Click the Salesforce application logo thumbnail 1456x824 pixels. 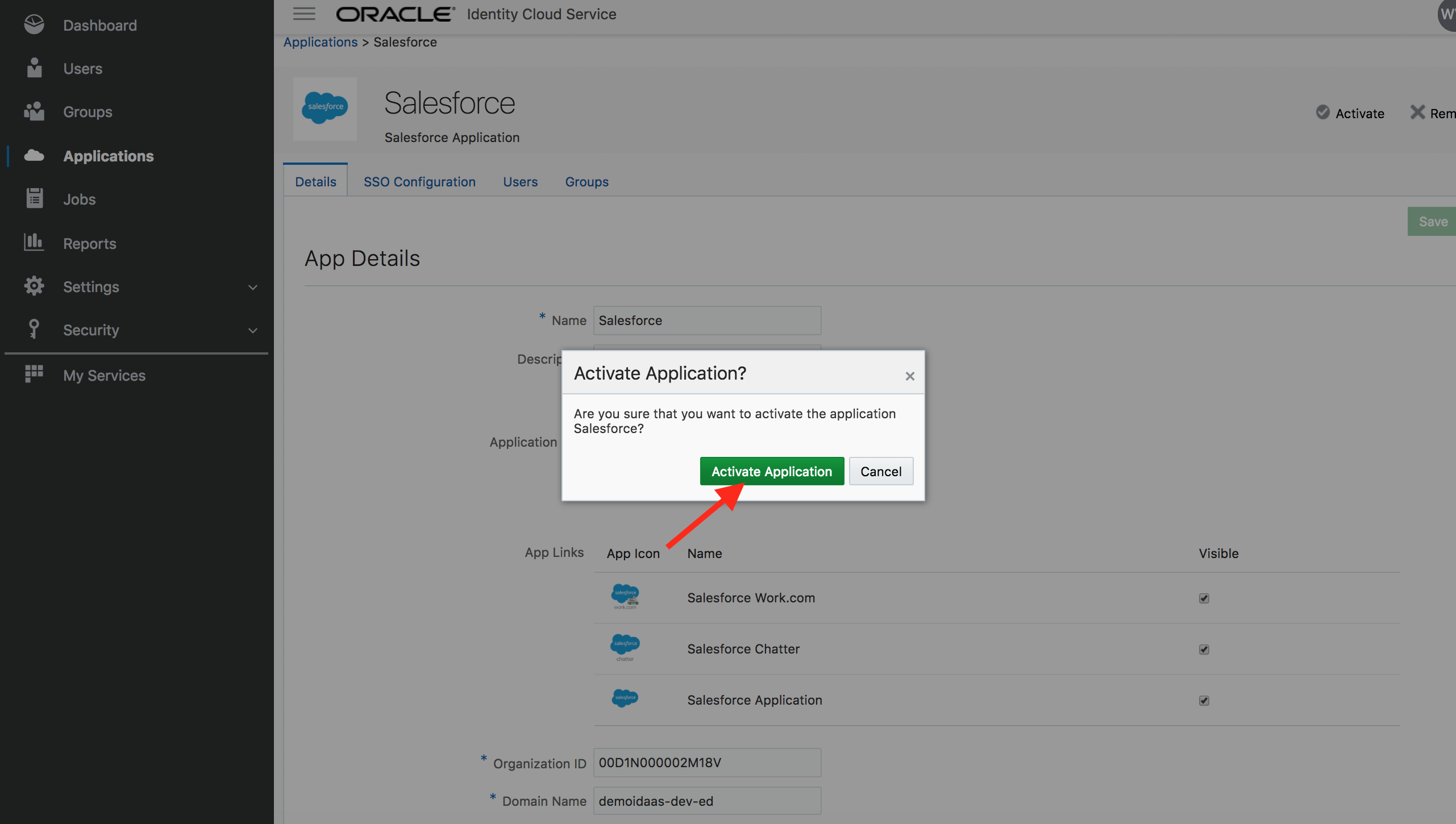point(325,109)
